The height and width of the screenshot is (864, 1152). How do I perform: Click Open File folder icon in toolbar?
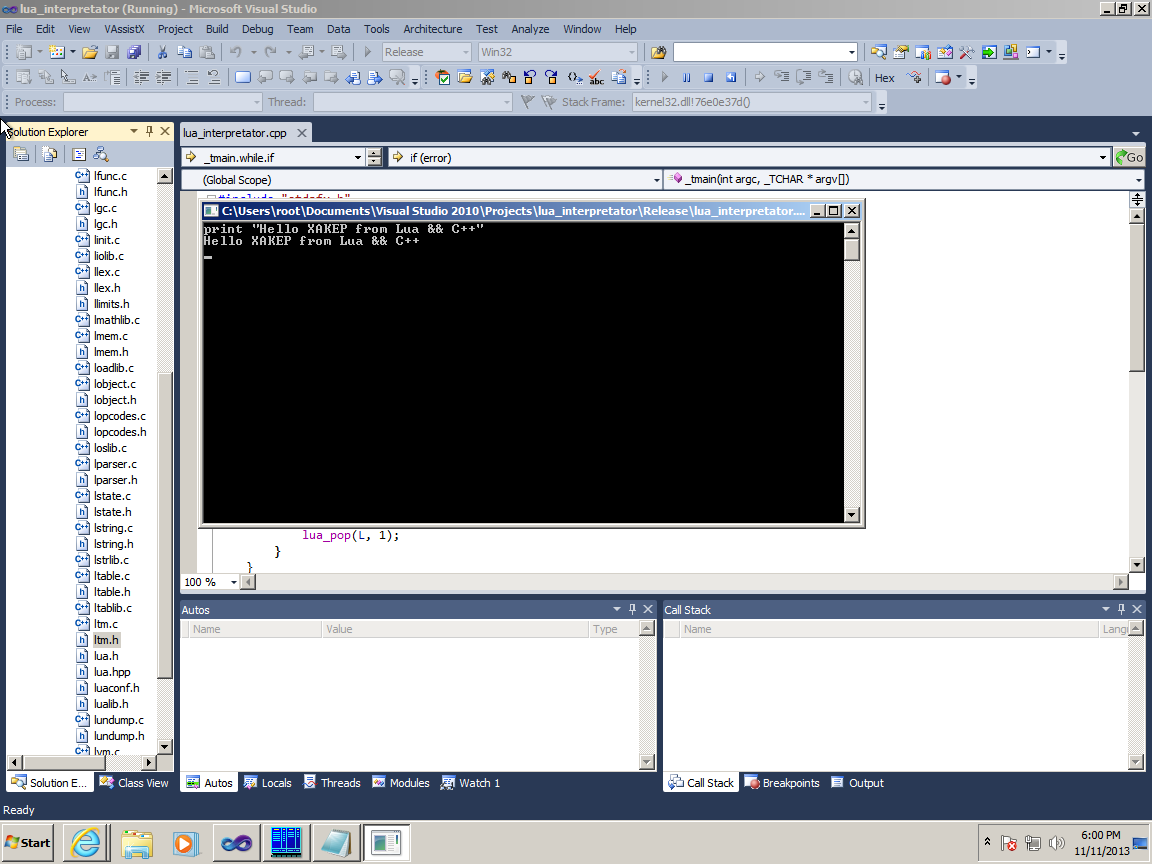pos(90,52)
